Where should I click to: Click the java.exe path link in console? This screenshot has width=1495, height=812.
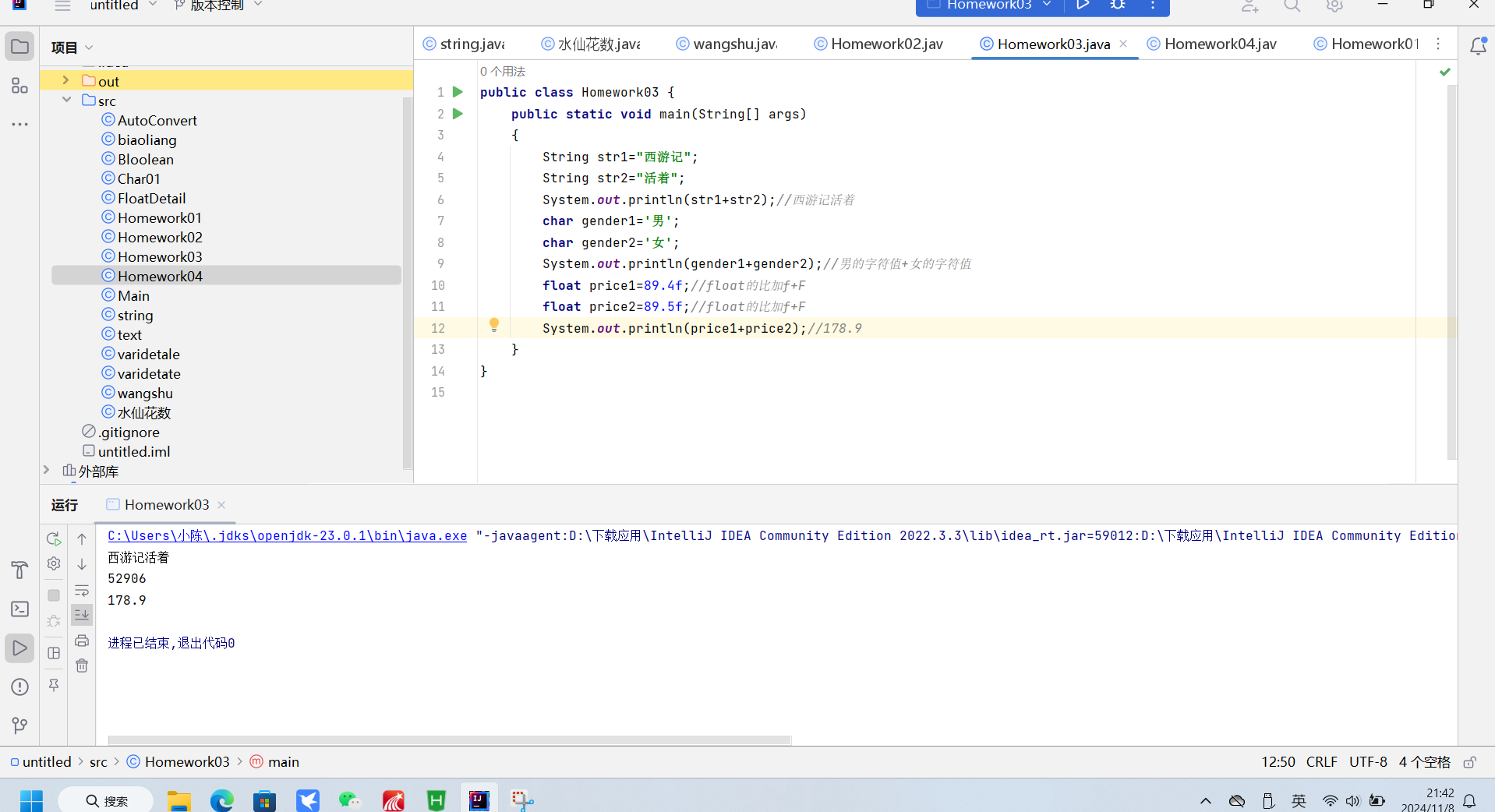287,535
